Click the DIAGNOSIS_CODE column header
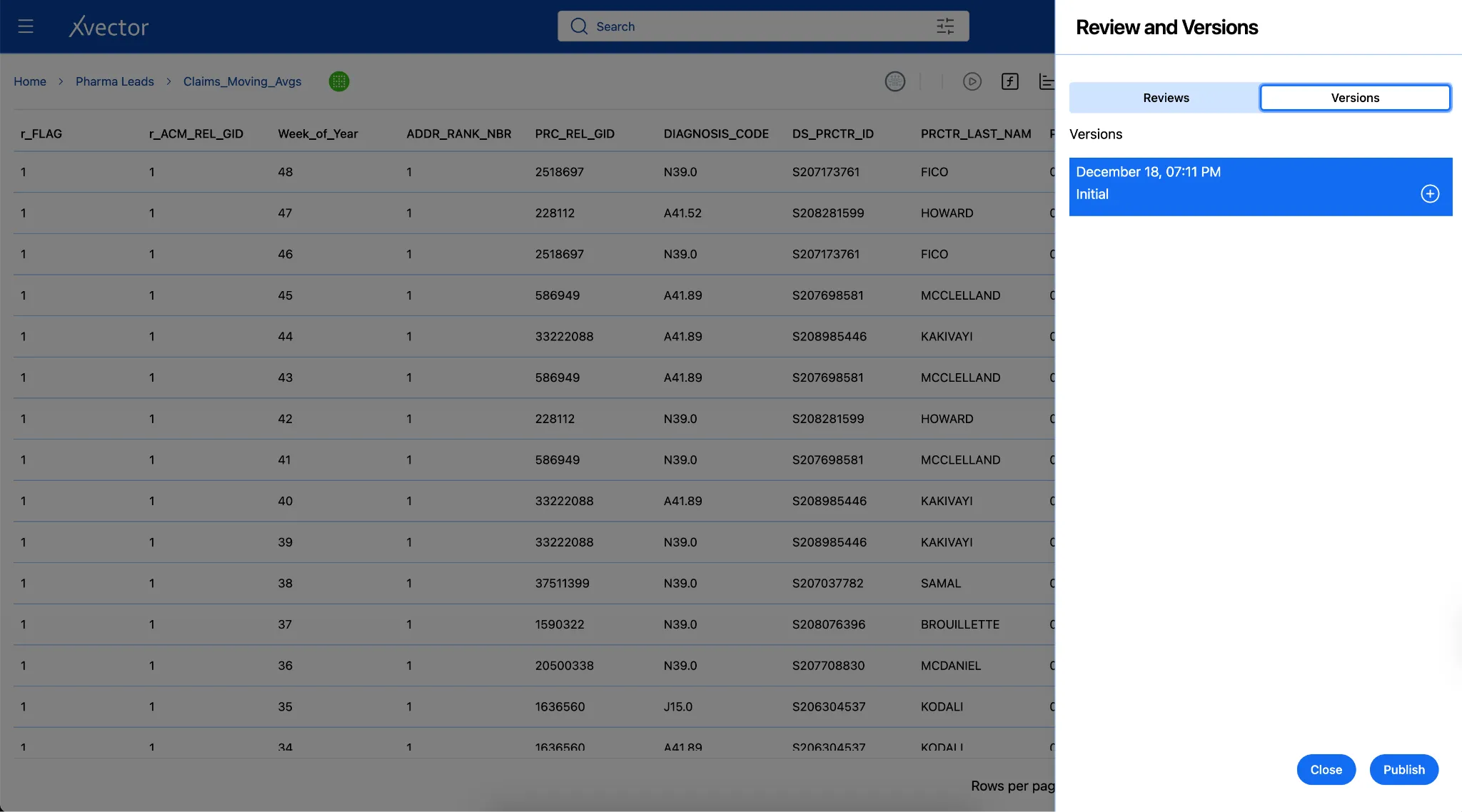The image size is (1462, 812). pos(716,133)
